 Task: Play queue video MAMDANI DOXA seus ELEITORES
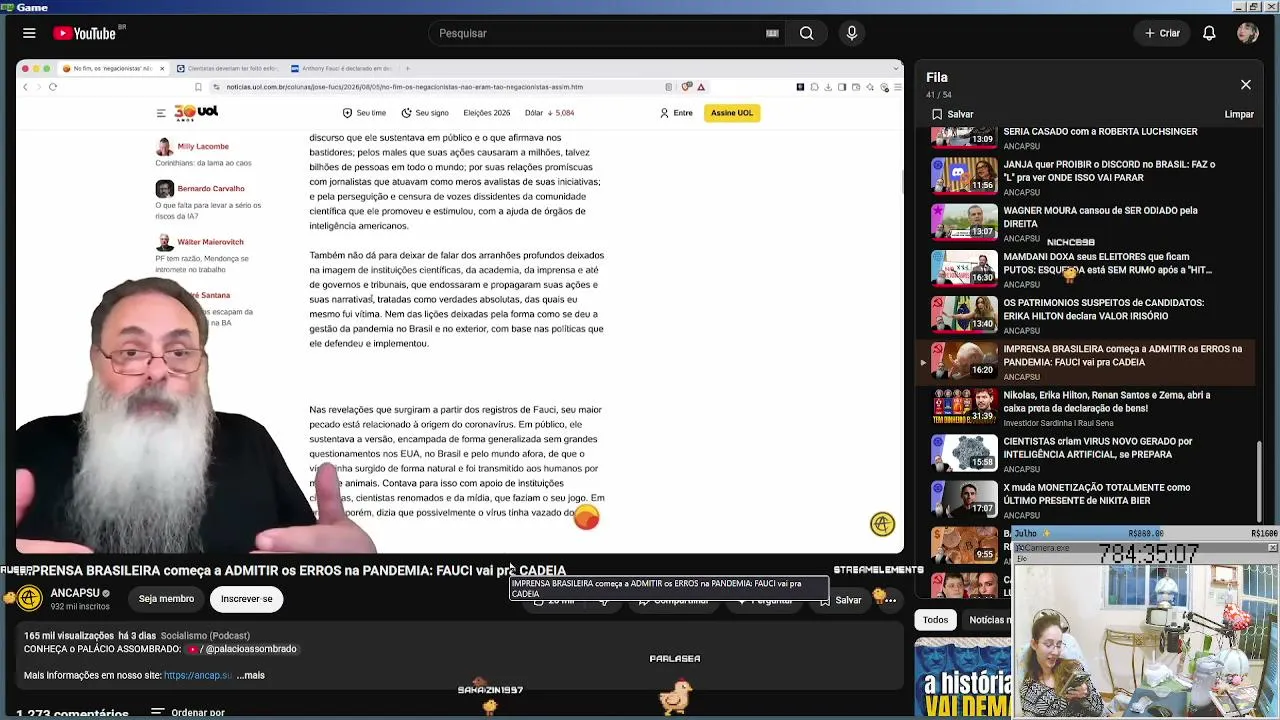coord(964,268)
